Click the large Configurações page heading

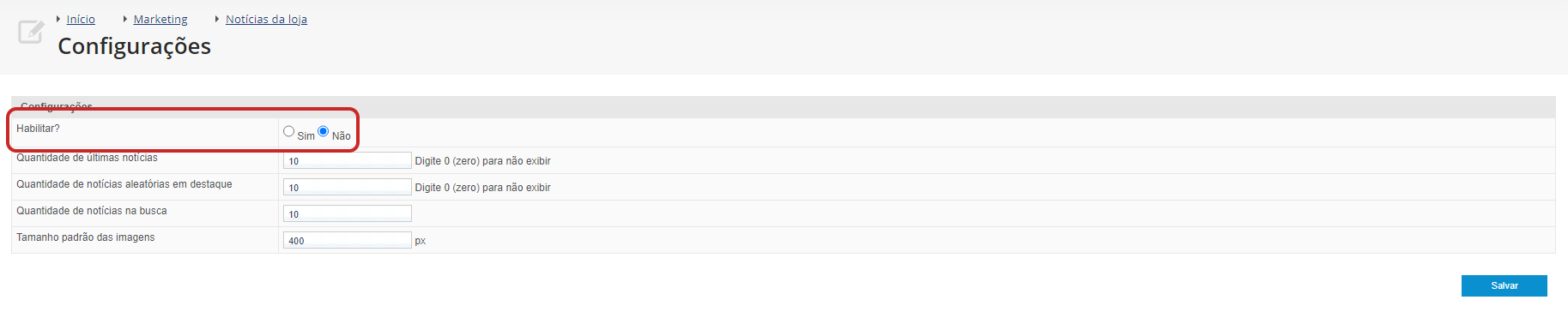(x=135, y=46)
